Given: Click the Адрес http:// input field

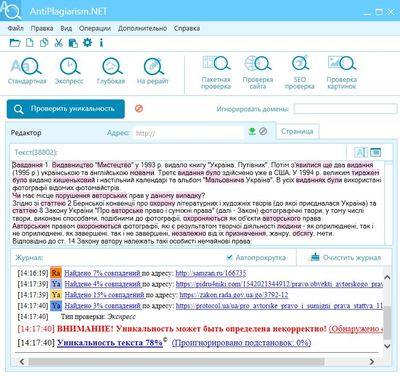Looking at the screenshot, I should (x=189, y=133).
